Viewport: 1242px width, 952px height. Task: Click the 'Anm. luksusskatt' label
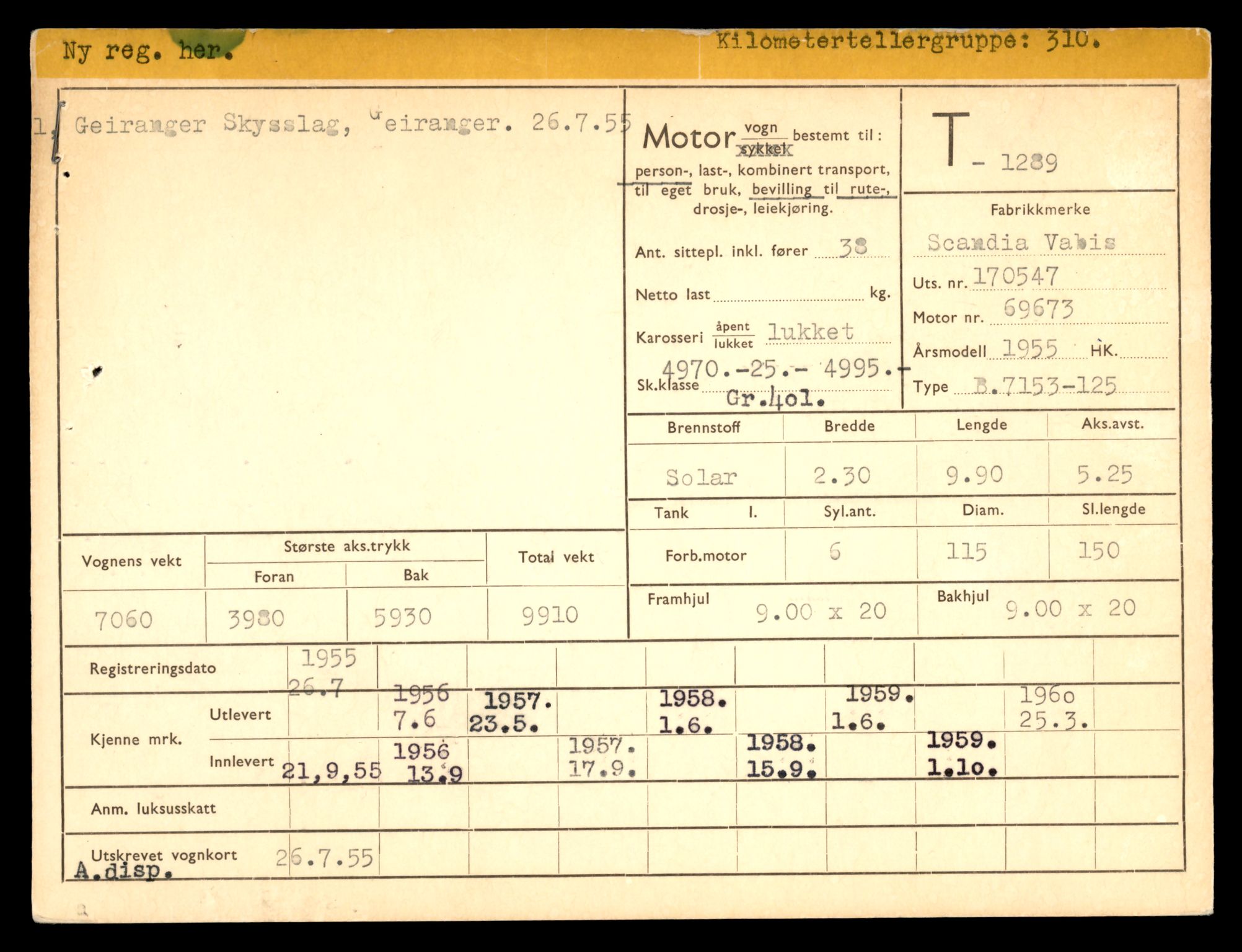(x=154, y=809)
